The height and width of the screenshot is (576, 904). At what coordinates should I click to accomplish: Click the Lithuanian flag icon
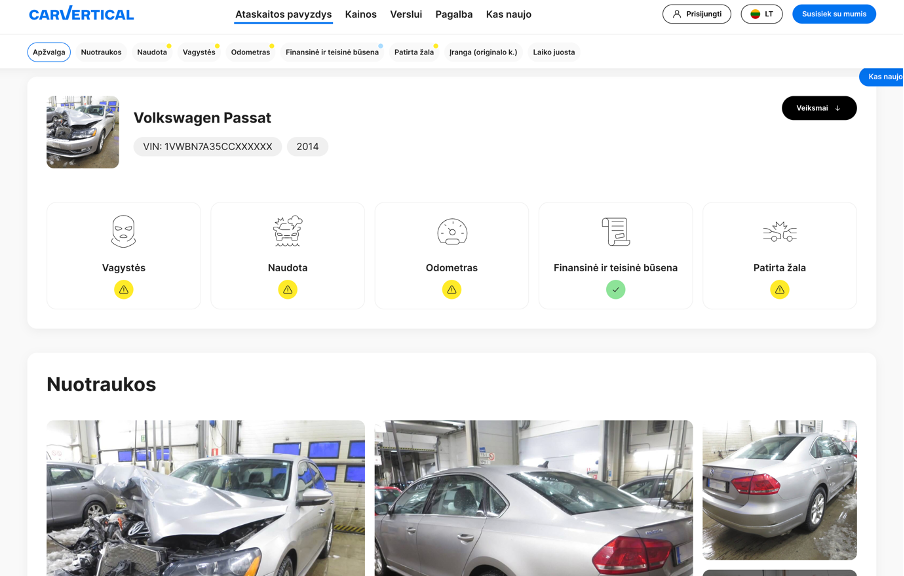(755, 14)
